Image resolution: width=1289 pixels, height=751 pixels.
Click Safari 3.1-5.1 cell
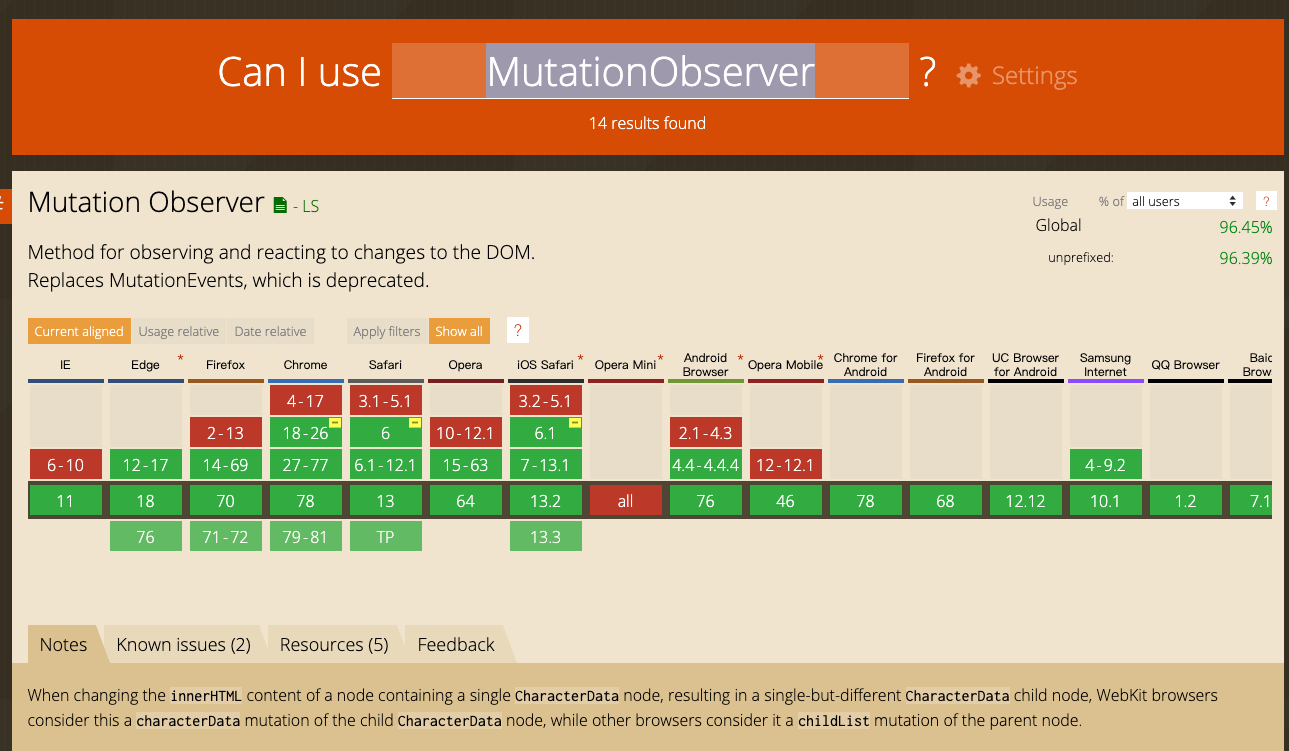pyautogui.click(x=386, y=401)
